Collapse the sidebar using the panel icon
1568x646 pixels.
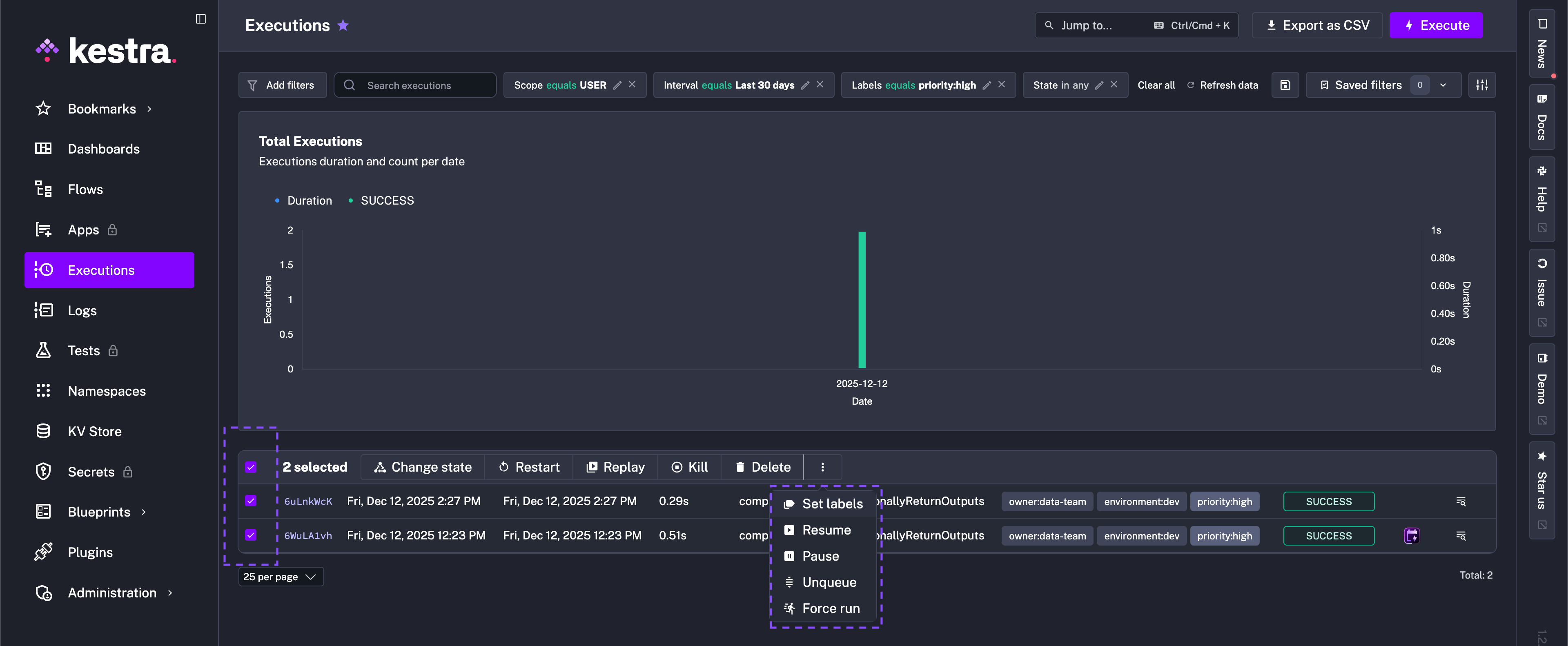tap(201, 19)
